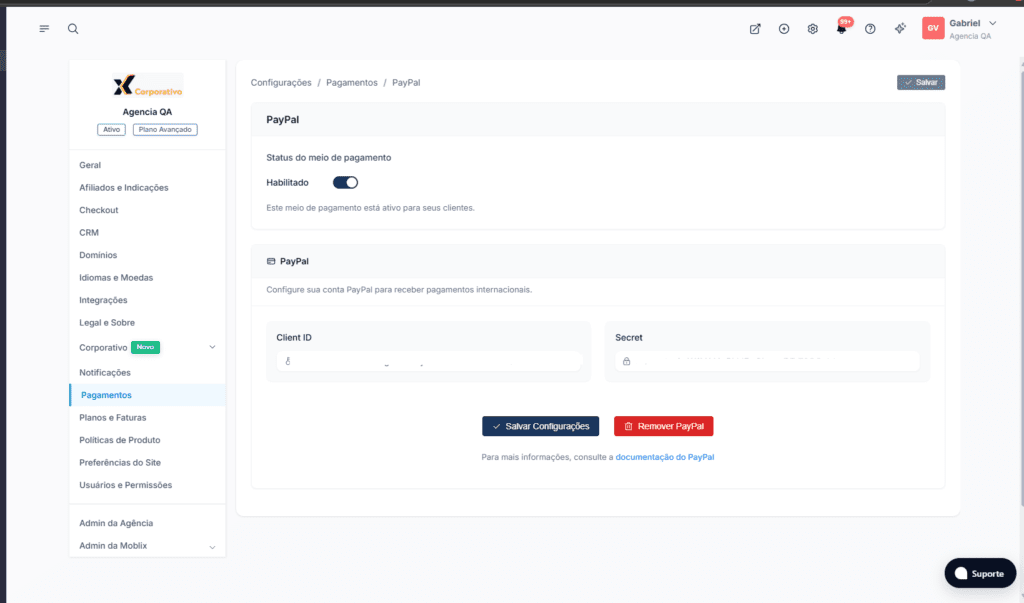Click the Status do meio de pagamento label
1024x603 pixels.
click(x=328, y=157)
